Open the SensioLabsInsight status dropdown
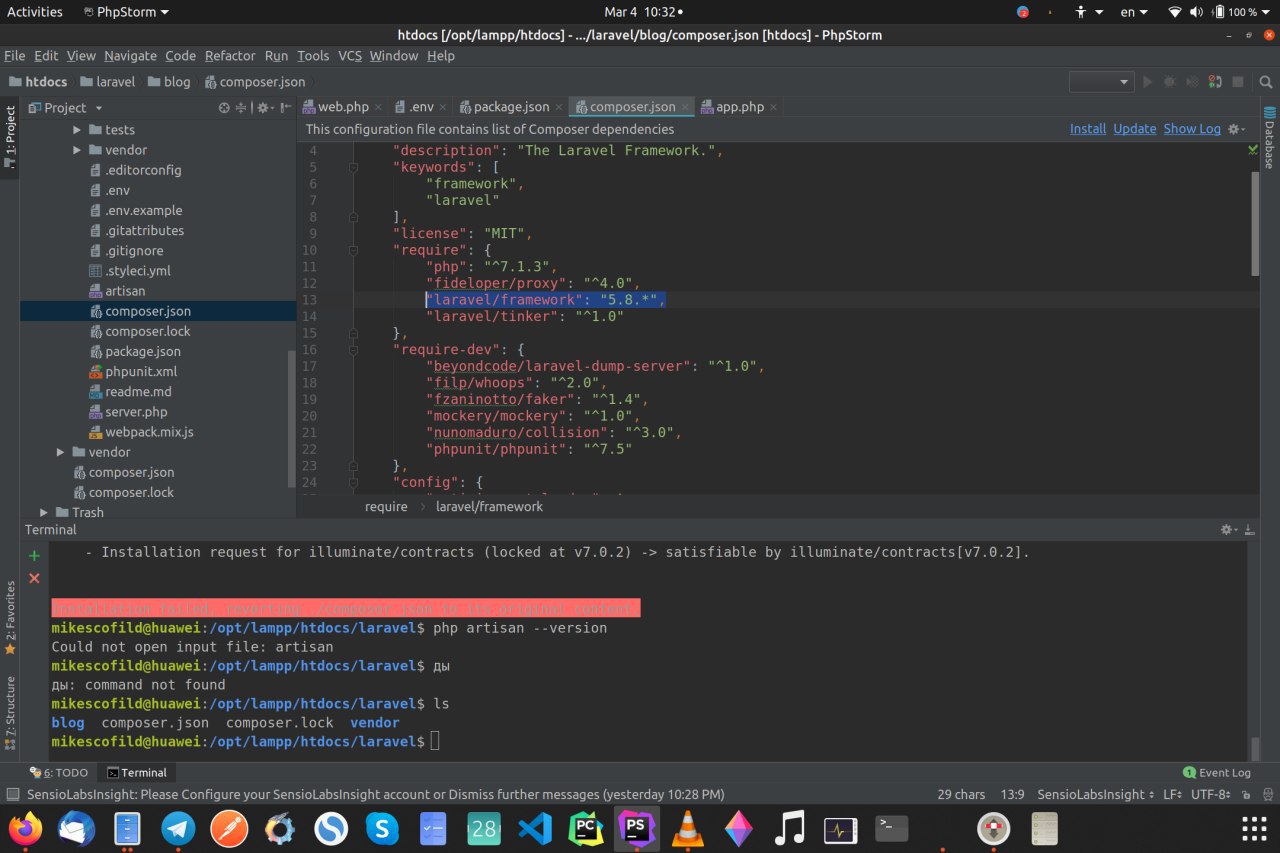The image size is (1280, 853). tap(1094, 794)
